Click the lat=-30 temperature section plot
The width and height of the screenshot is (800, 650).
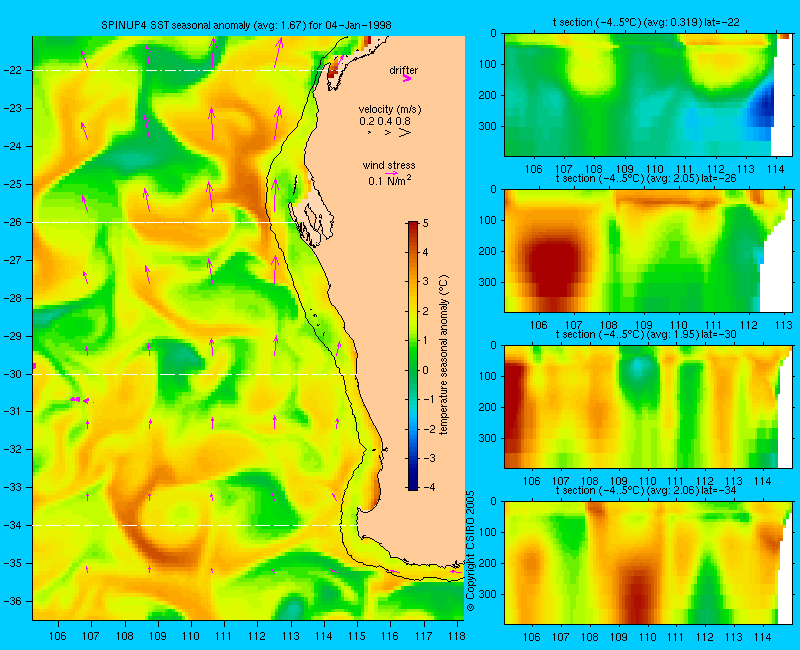648,407
